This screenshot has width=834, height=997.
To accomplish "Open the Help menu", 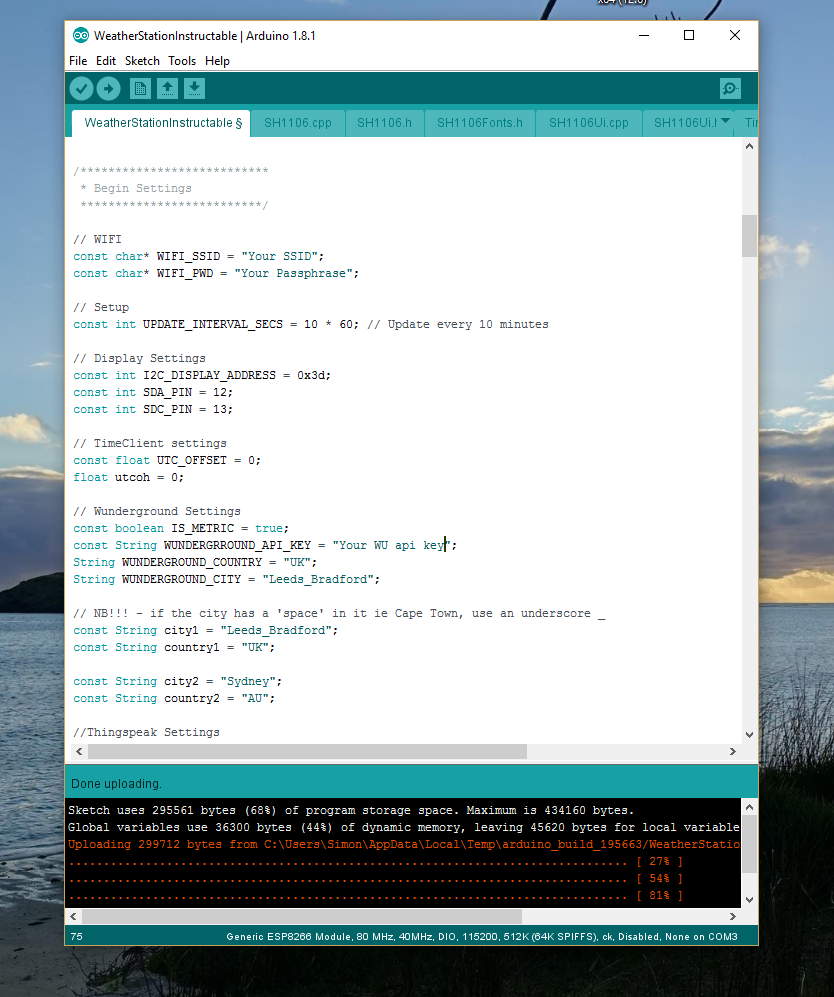I will coord(217,61).
